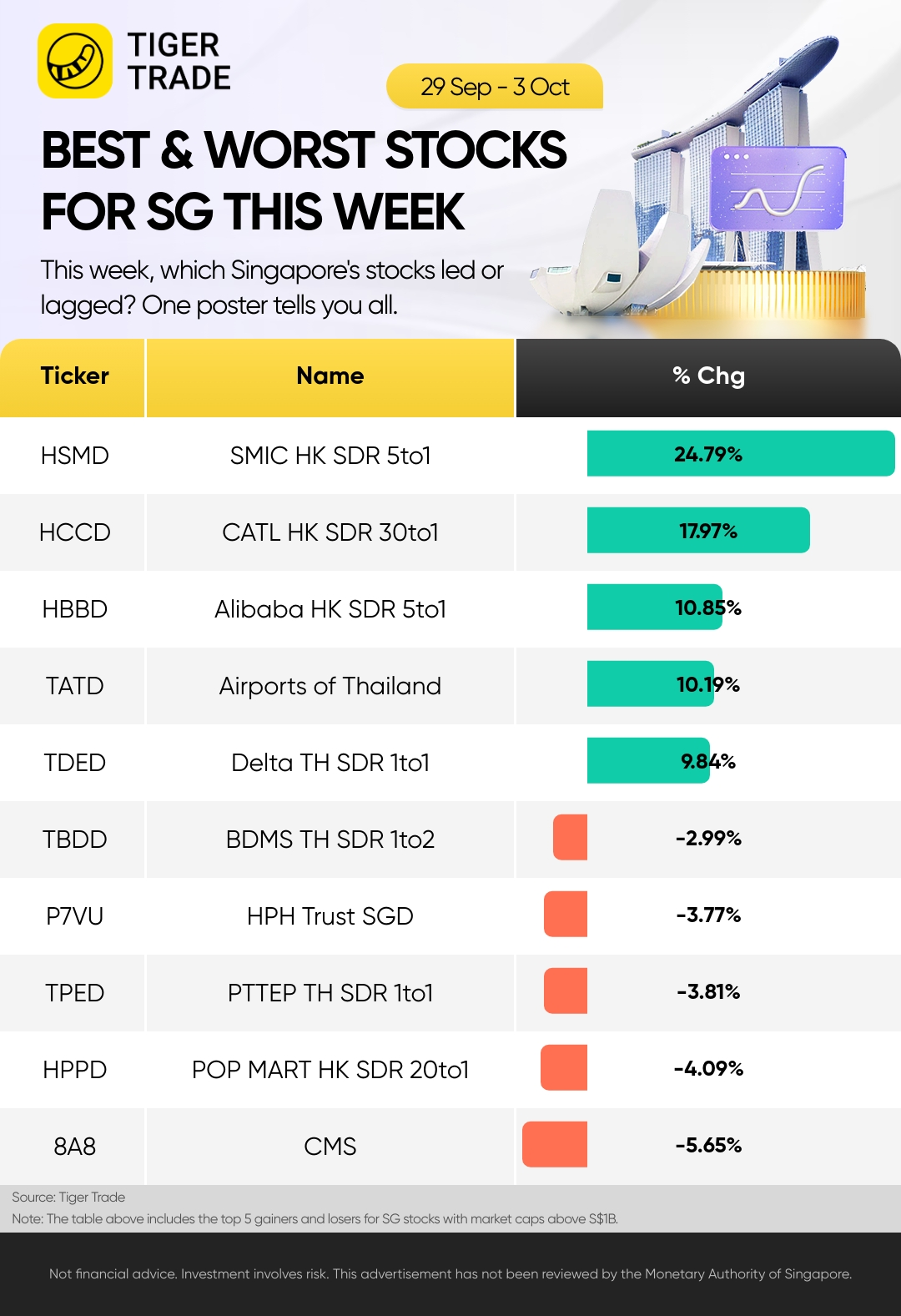Click POP MART HK SDR 20to1 name

pos(330,1070)
